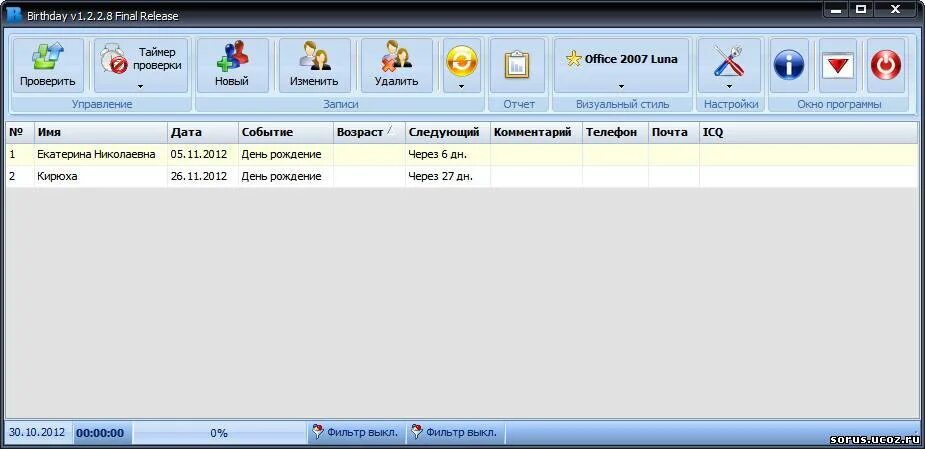Expand the arrow under the refresh icon
Image resolution: width=925 pixels, height=449 pixels.
[x=461, y=86]
